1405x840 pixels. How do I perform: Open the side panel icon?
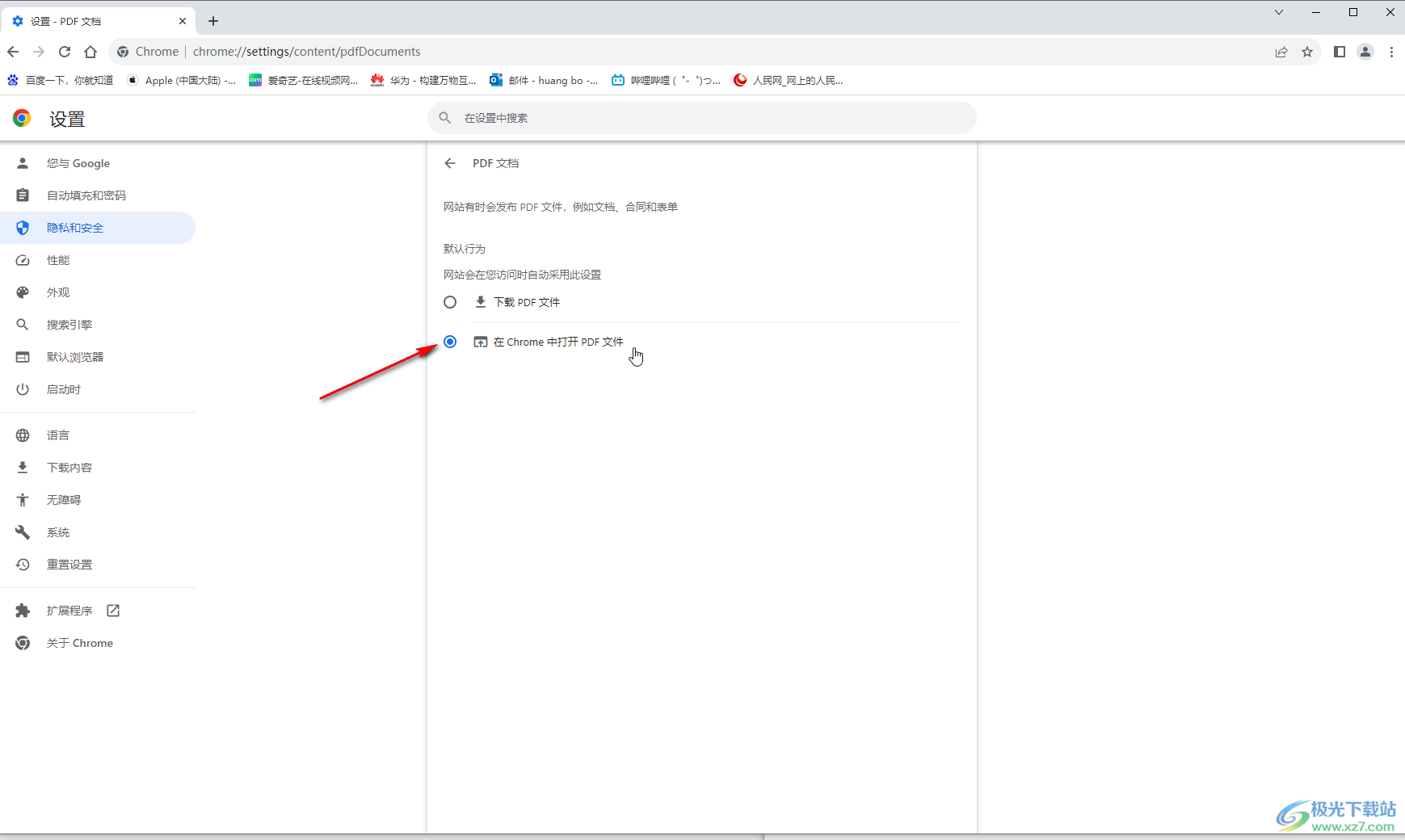click(1340, 52)
